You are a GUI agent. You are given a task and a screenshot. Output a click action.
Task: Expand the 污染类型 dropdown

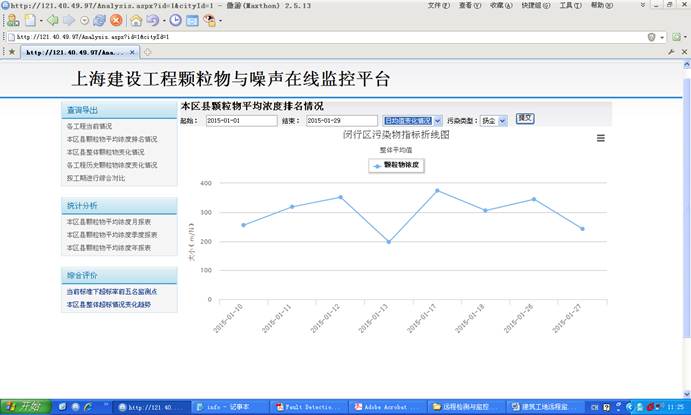(x=494, y=120)
